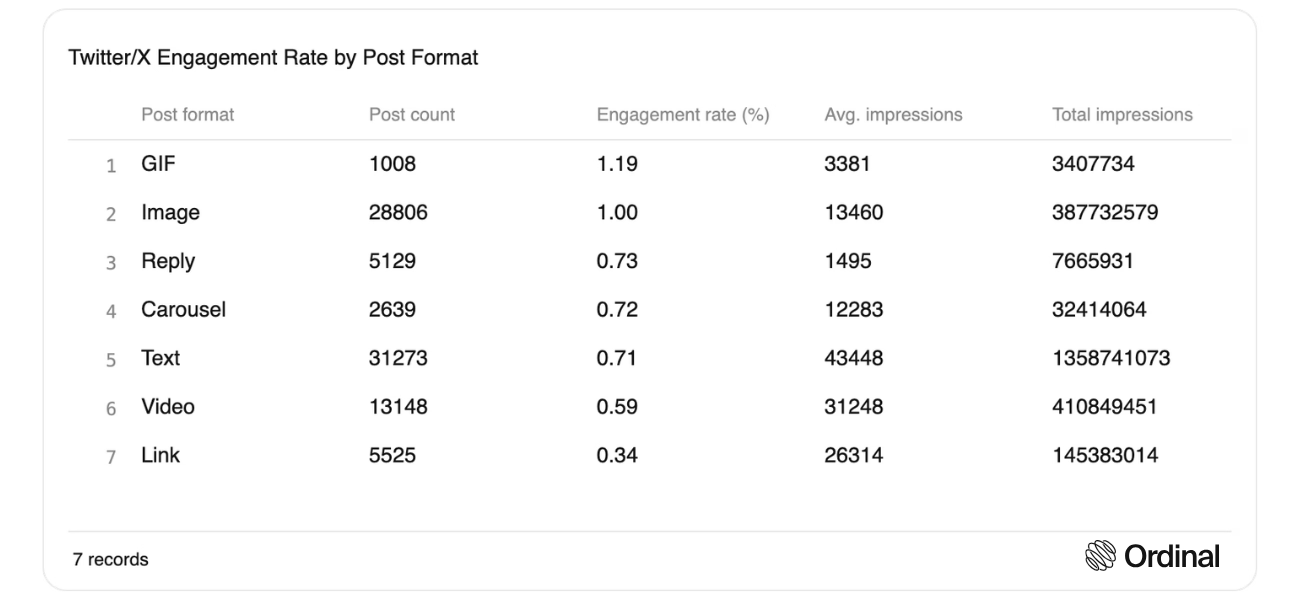
Task: Select GIF engagement rate value 1.19
Action: click(x=617, y=164)
